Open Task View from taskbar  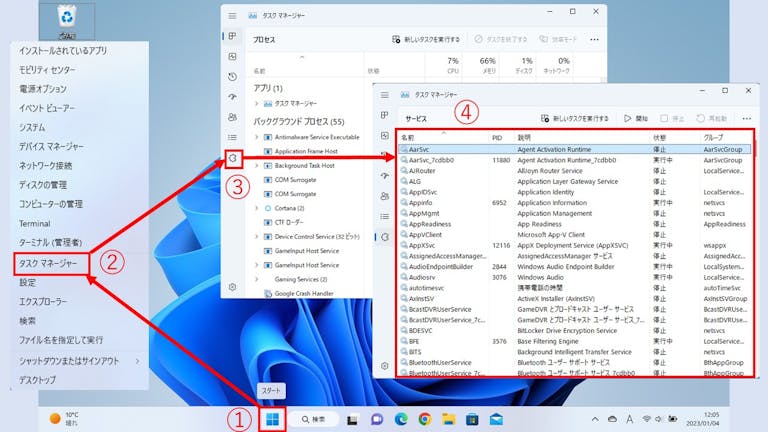click(x=353, y=420)
